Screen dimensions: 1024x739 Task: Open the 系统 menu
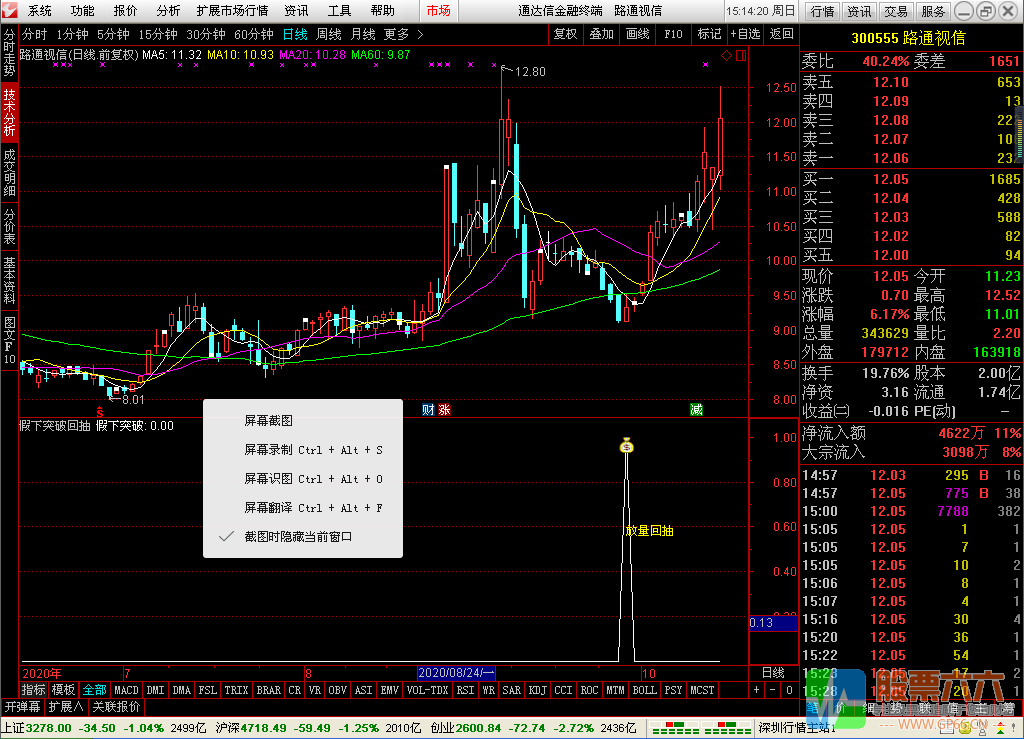pos(39,11)
